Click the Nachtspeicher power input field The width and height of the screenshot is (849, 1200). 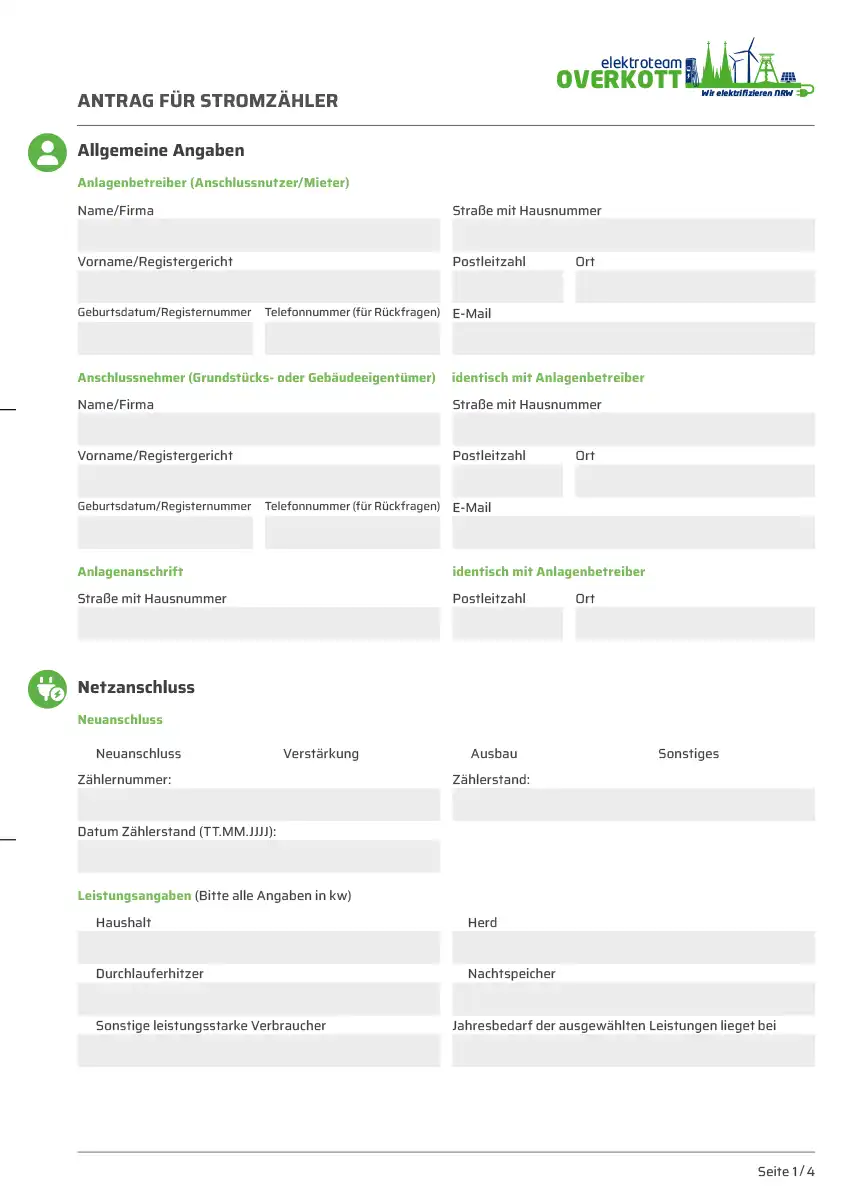pos(633,998)
